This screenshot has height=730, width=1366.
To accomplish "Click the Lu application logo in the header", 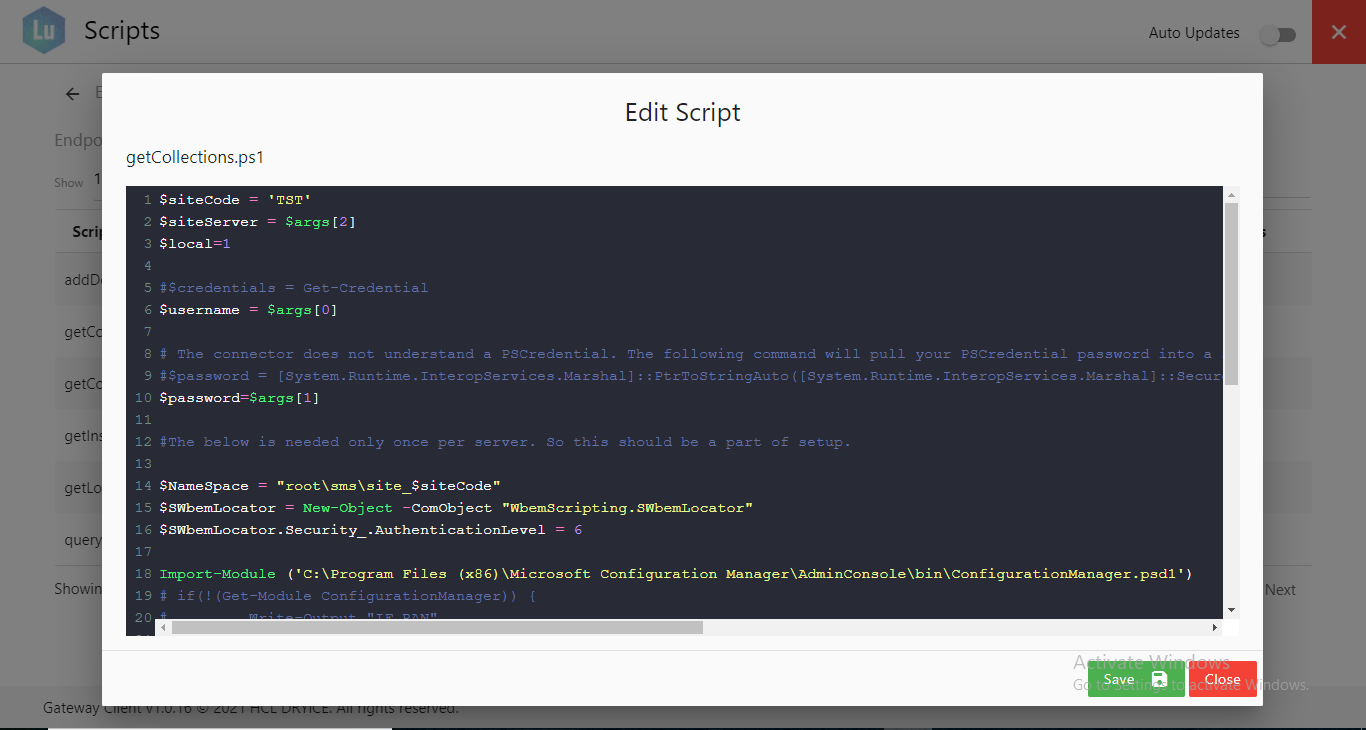I will (42, 30).
